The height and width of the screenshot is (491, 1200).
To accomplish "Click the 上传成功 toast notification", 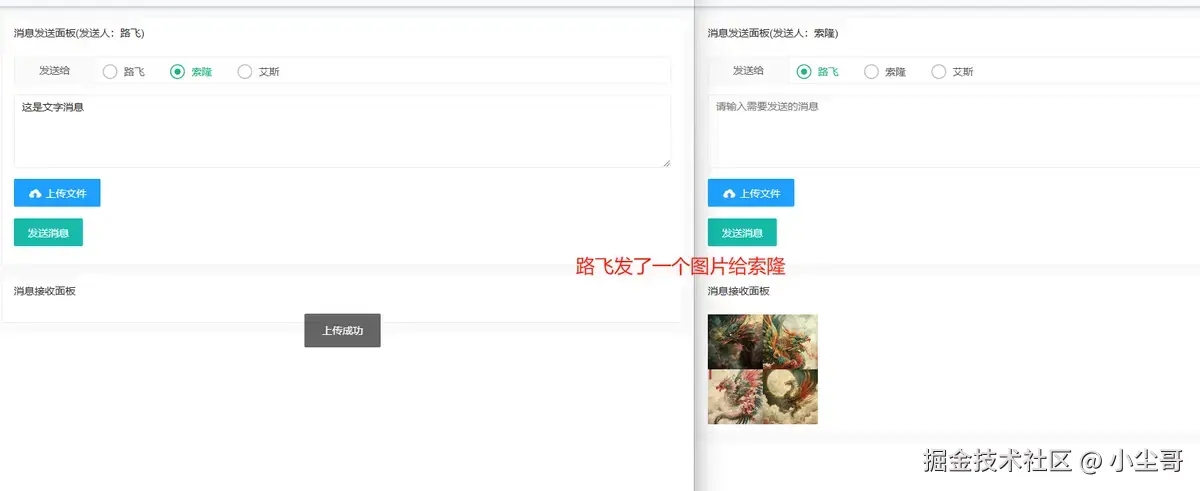I will pyautogui.click(x=342, y=331).
